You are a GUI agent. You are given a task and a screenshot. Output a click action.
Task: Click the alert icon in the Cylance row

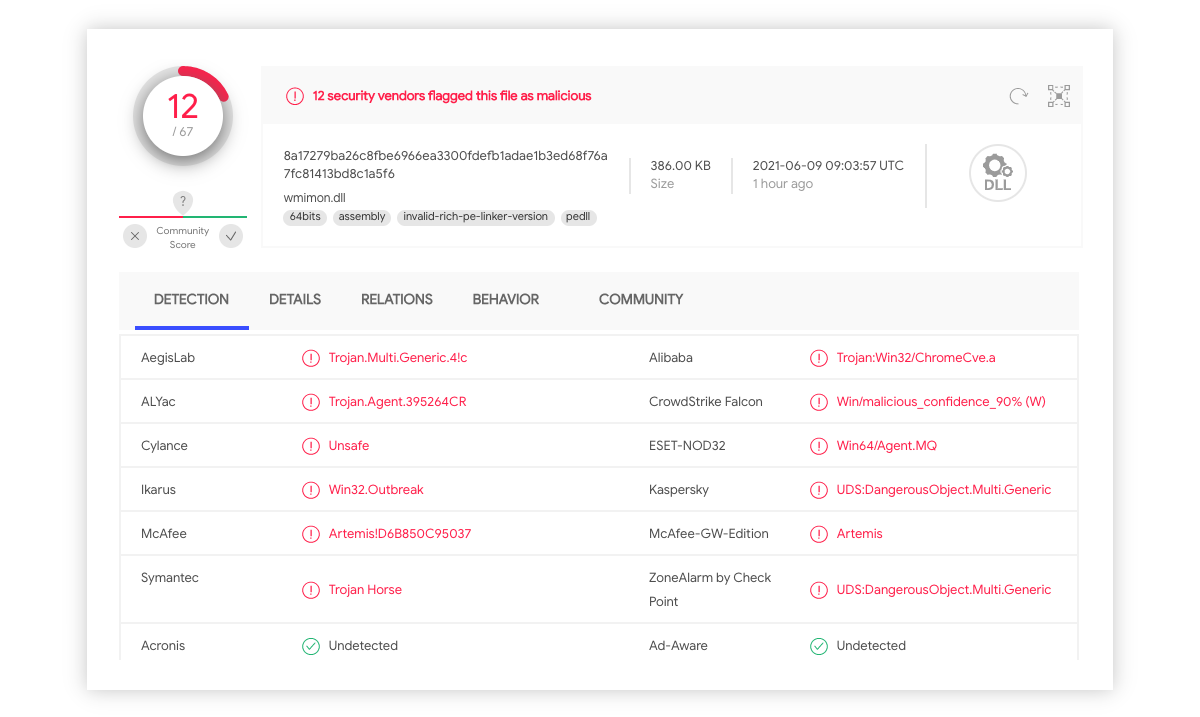pos(311,446)
